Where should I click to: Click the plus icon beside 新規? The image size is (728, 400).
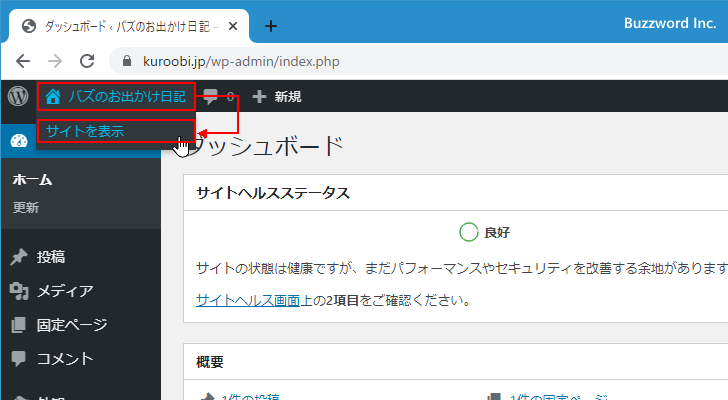pos(259,97)
